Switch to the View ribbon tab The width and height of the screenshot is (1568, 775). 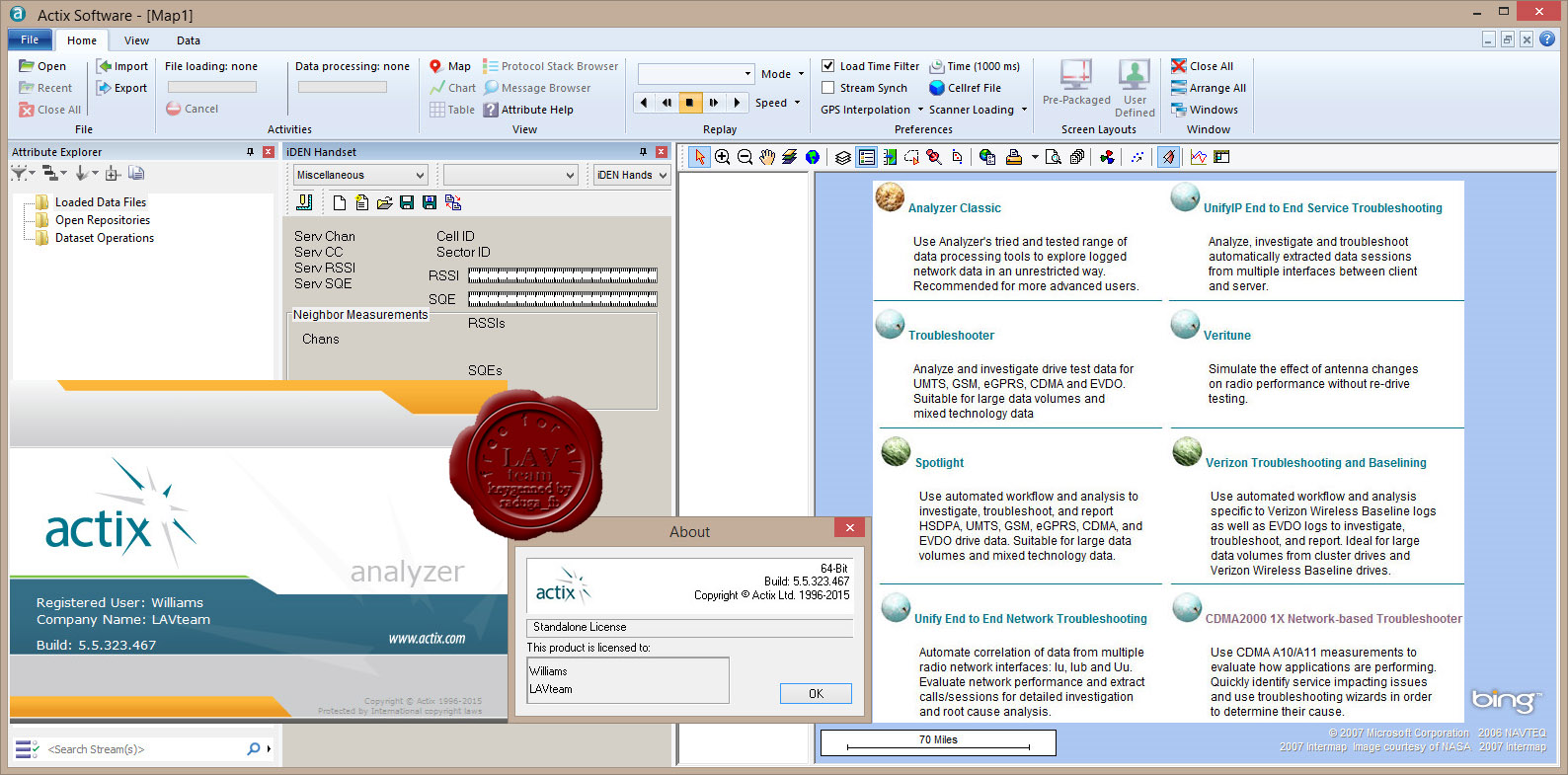click(x=136, y=40)
